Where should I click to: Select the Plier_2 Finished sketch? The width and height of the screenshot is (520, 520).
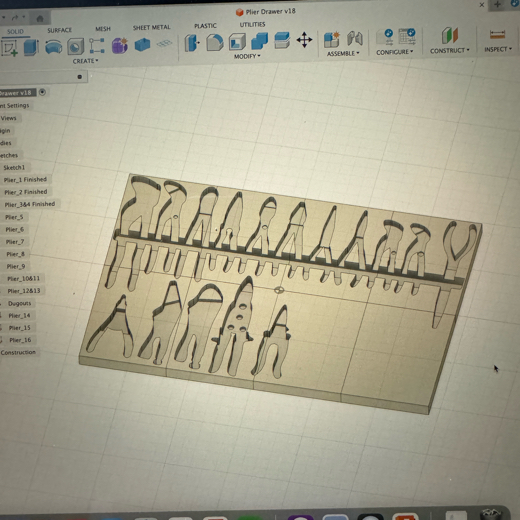point(26,192)
